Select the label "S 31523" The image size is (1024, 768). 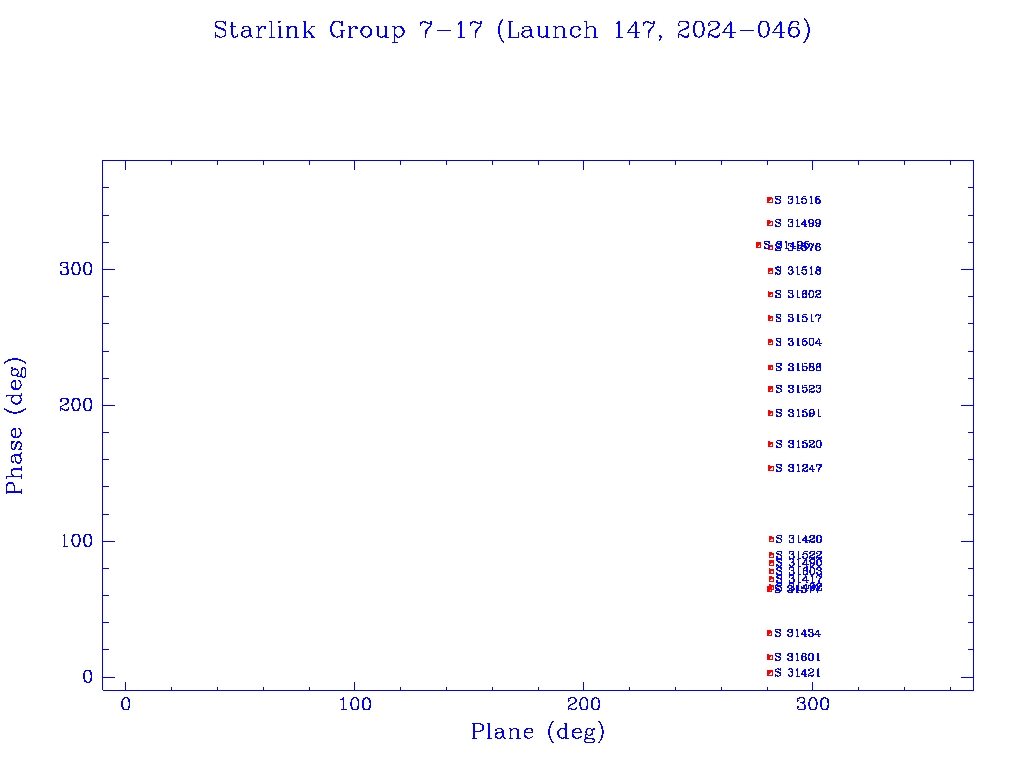pyautogui.click(x=798, y=389)
